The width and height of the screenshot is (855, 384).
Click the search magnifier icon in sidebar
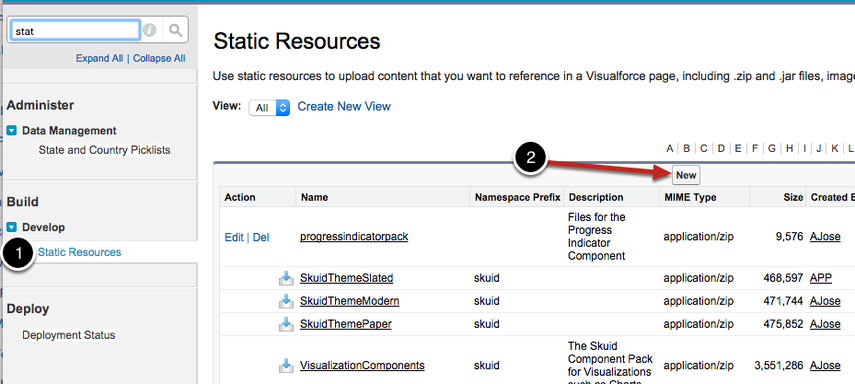(176, 31)
